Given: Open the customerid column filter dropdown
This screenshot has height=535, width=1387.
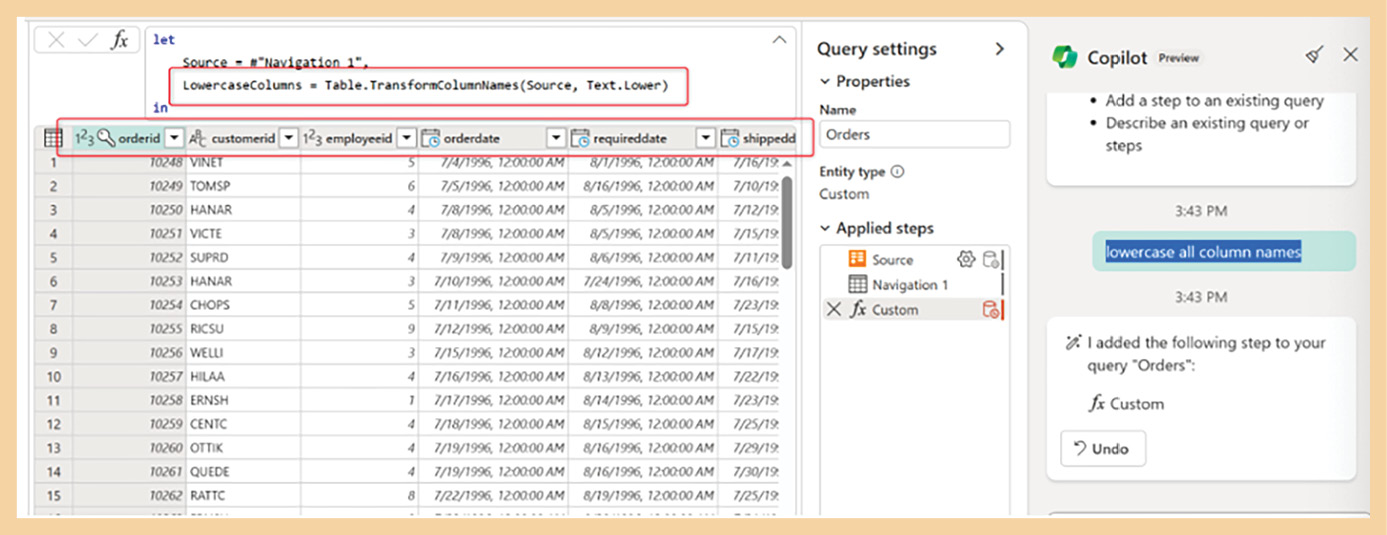Looking at the screenshot, I should 288,138.
